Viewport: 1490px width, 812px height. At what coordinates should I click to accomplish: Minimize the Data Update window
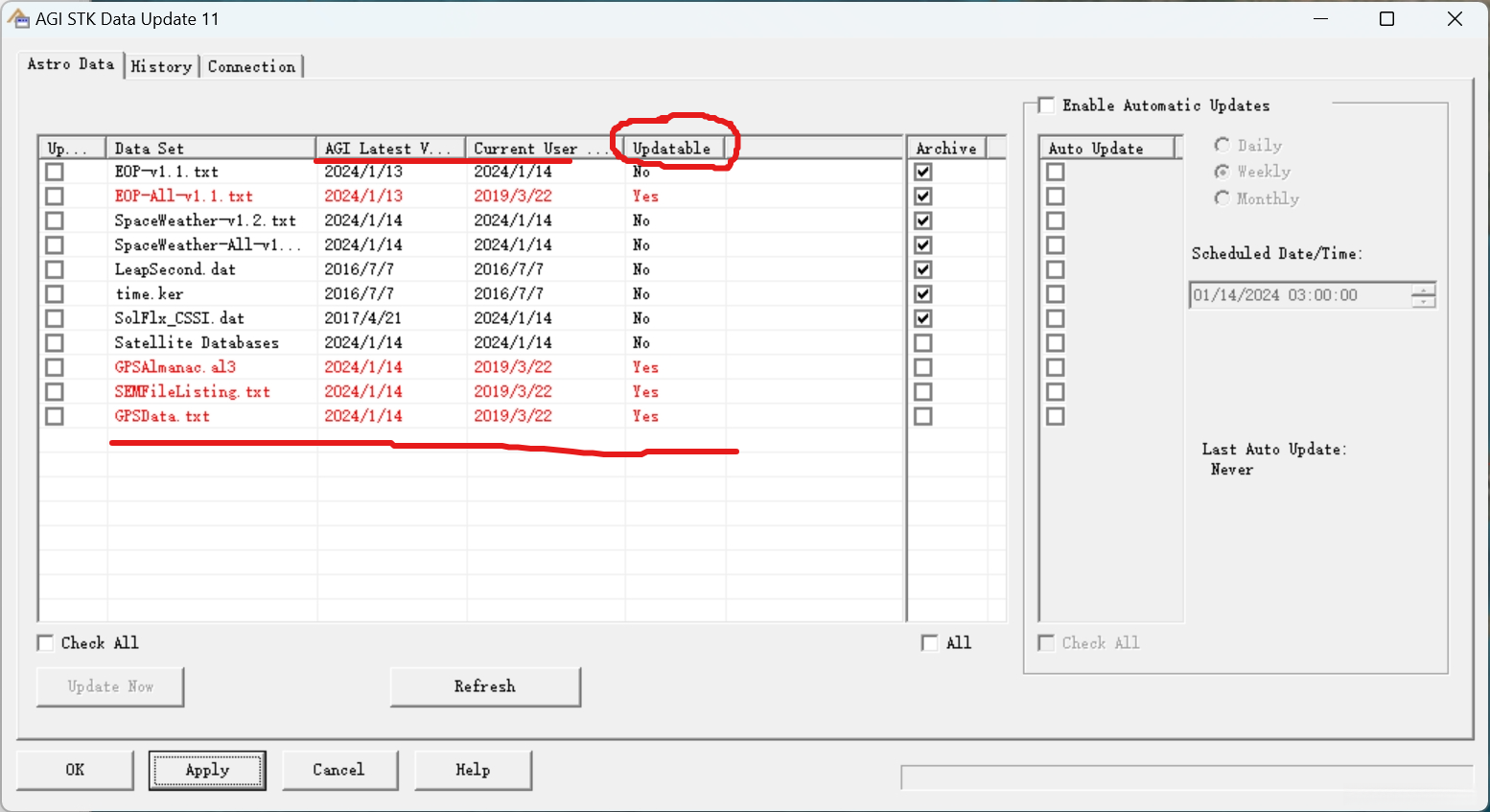(x=1320, y=19)
